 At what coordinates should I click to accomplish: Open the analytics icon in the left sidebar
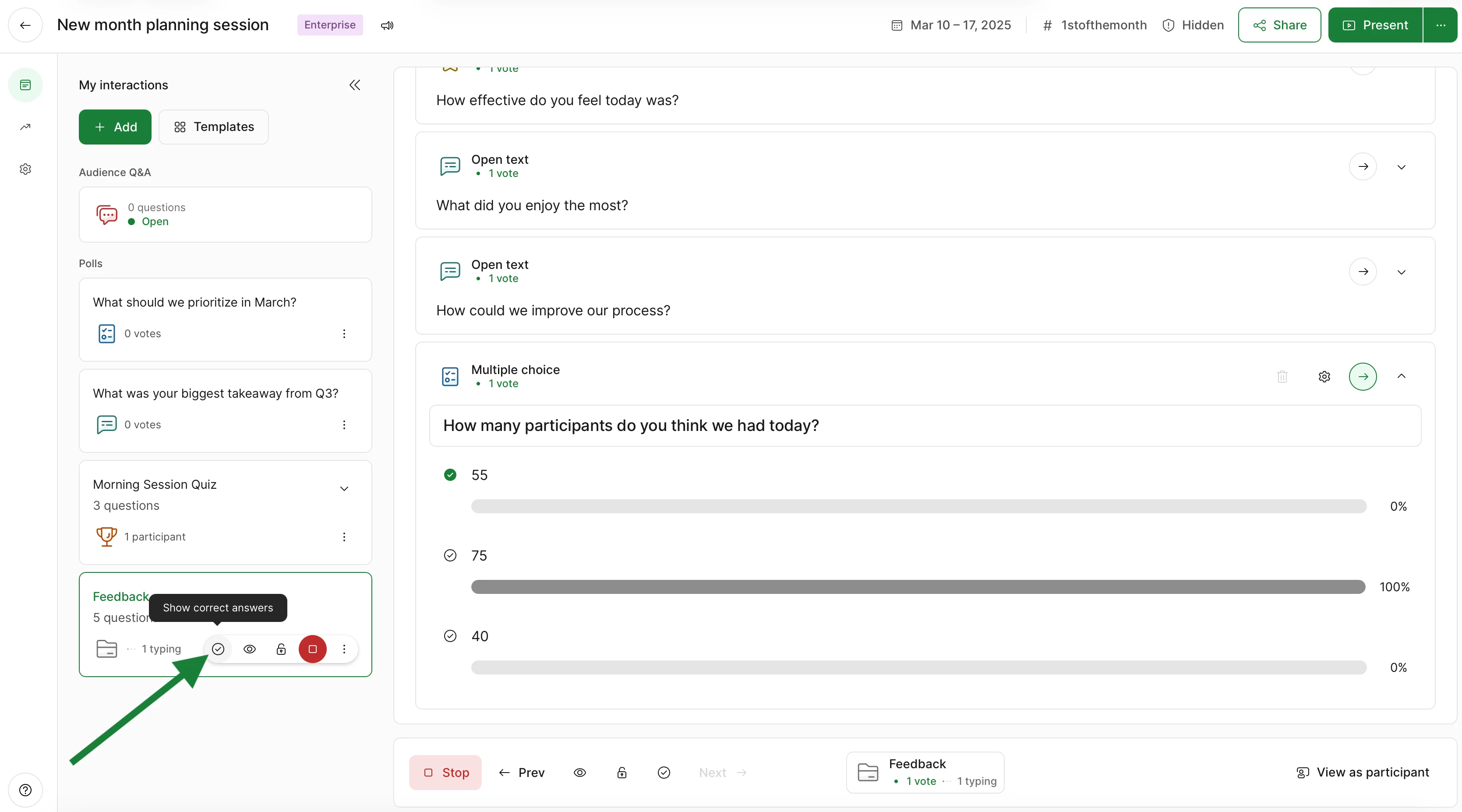[x=25, y=127]
